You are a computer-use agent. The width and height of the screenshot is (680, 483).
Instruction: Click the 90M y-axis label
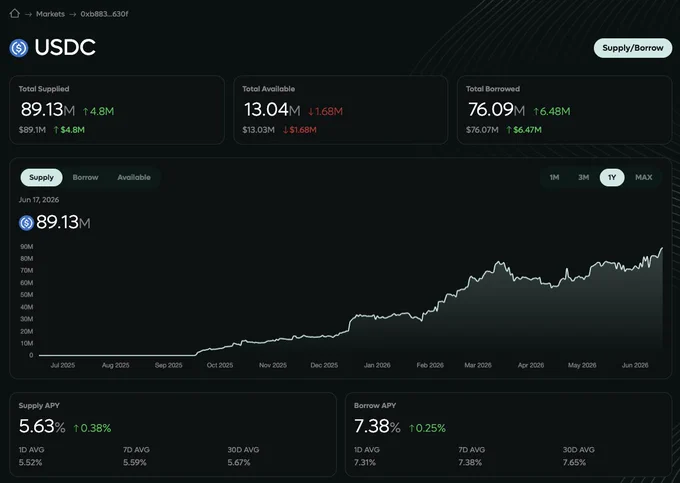tap(27, 247)
